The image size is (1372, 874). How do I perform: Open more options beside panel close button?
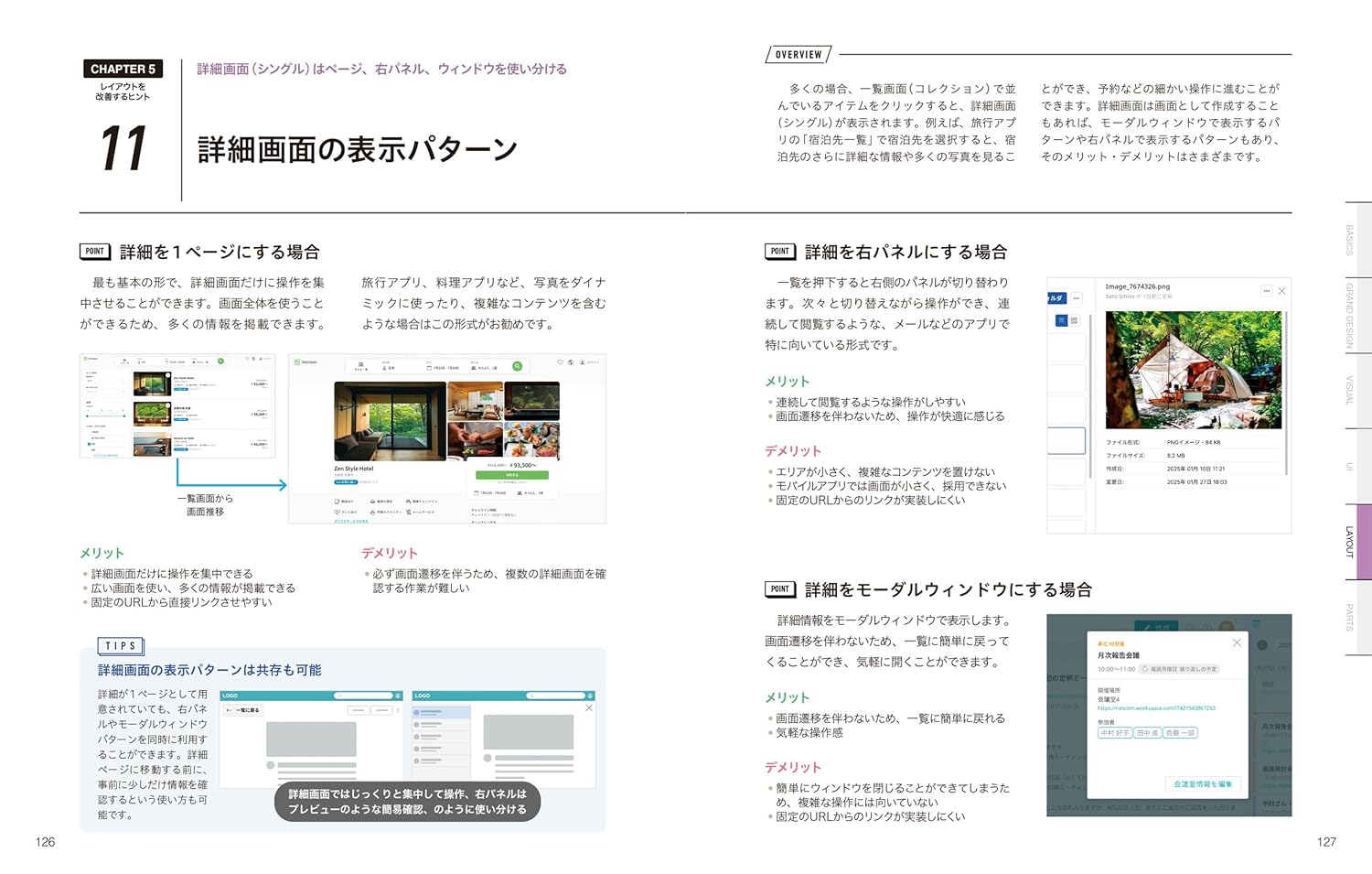tap(1267, 291)
